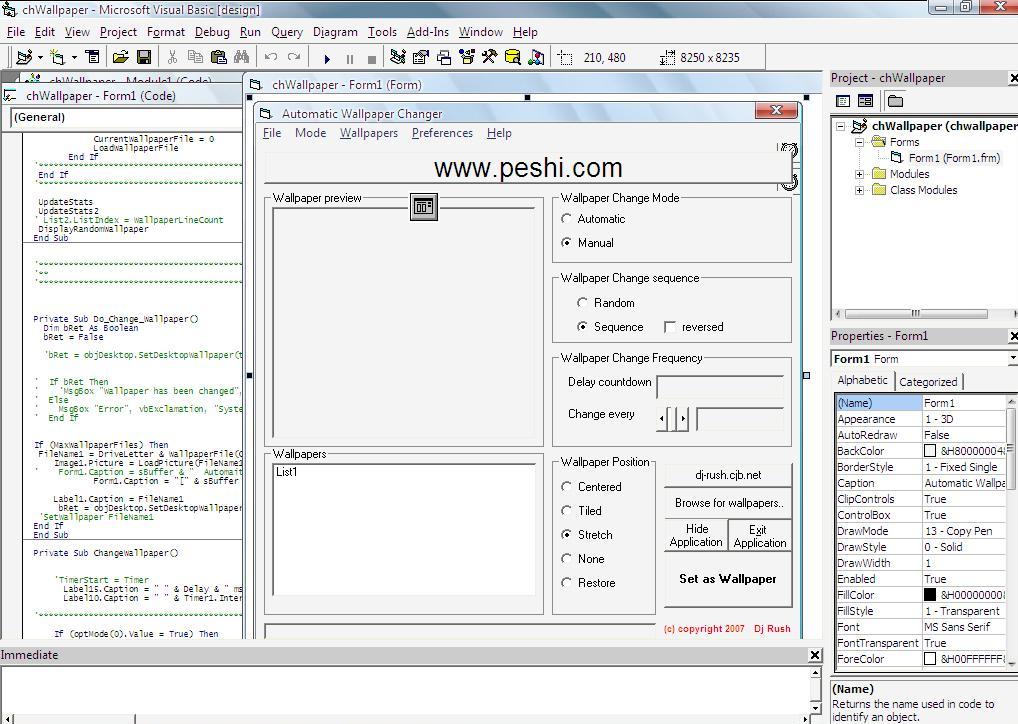Toggle the reversed checkbox
This screenshot has height=724, width=1018.
[x=670, y=327]
